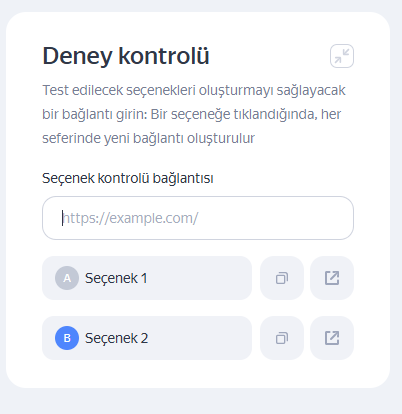
Task: Click the gray A badge circle
Action: pyautogui.click(x=67, y=278)
